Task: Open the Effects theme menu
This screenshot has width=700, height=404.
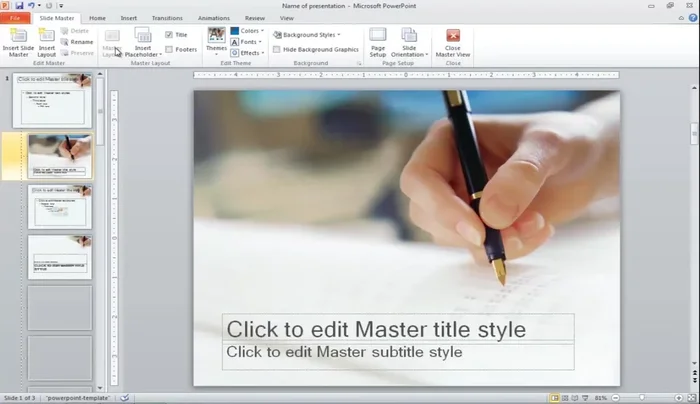Action: [248, 53]
